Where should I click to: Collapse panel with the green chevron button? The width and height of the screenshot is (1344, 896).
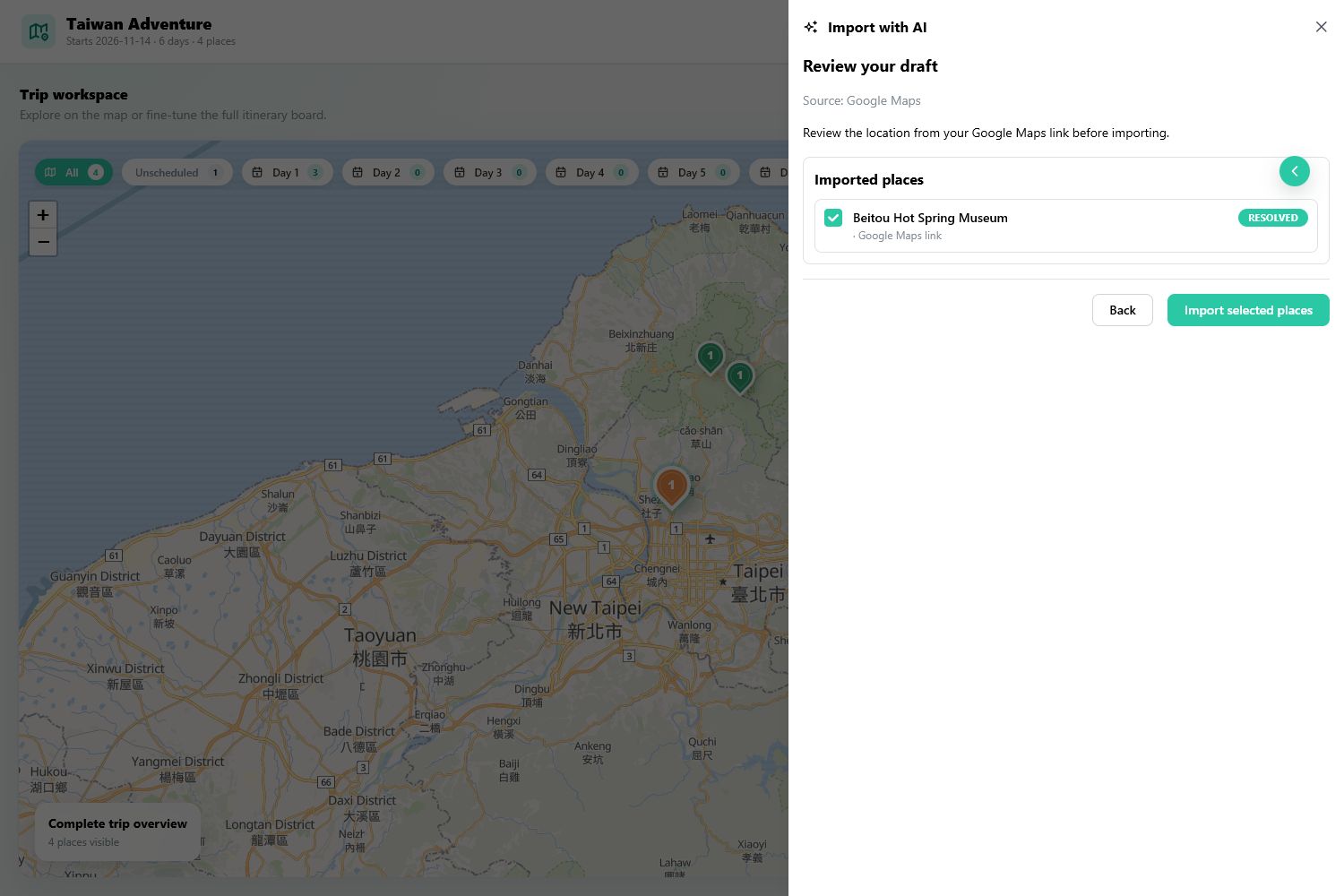(x=1294, y=171)
